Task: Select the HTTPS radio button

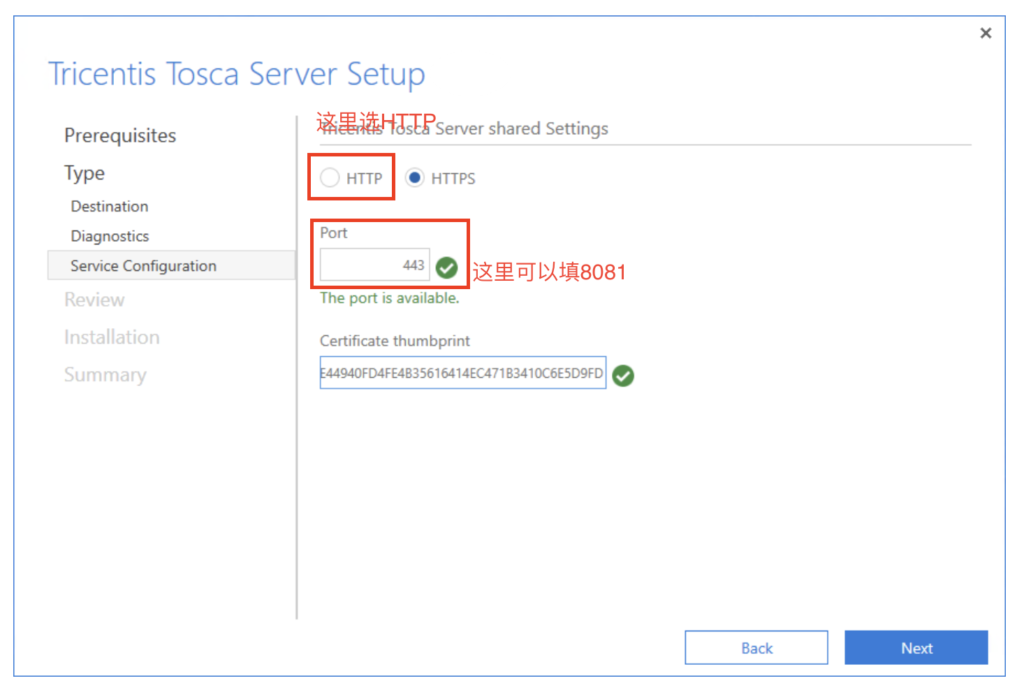Action: point(415,178)
